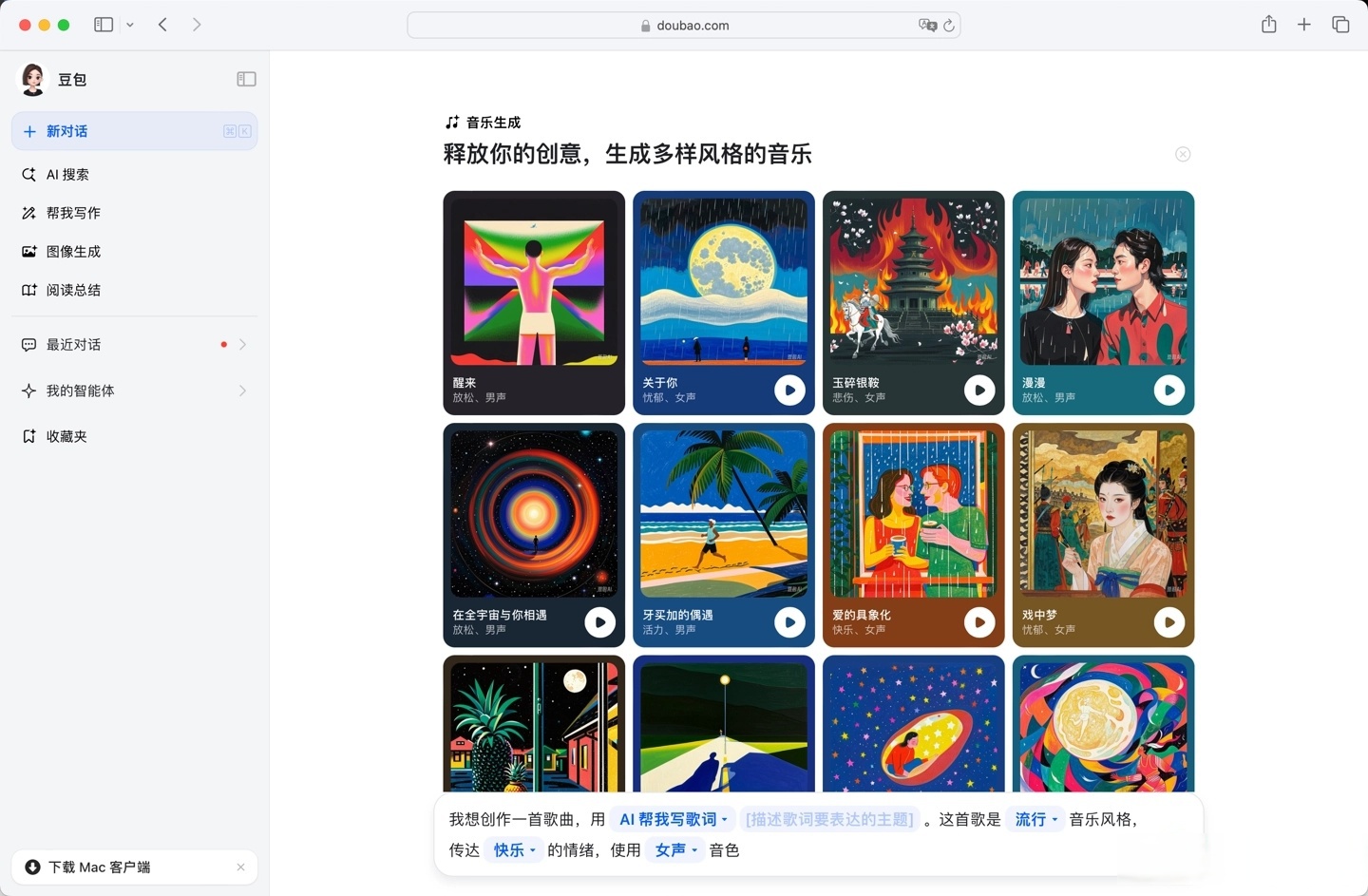The height and width of the screenshot is (896, 1368).
Task: Collapse the sidebar using the panel icon
Action: coord(246,79)
